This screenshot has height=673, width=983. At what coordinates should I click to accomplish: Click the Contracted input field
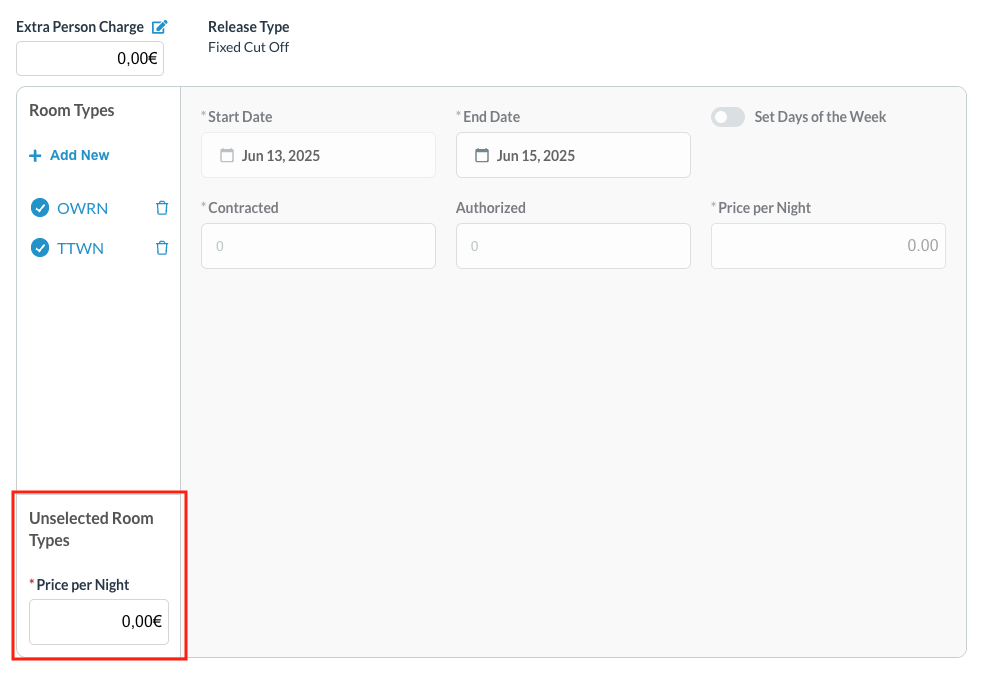(x=318, y=245)
